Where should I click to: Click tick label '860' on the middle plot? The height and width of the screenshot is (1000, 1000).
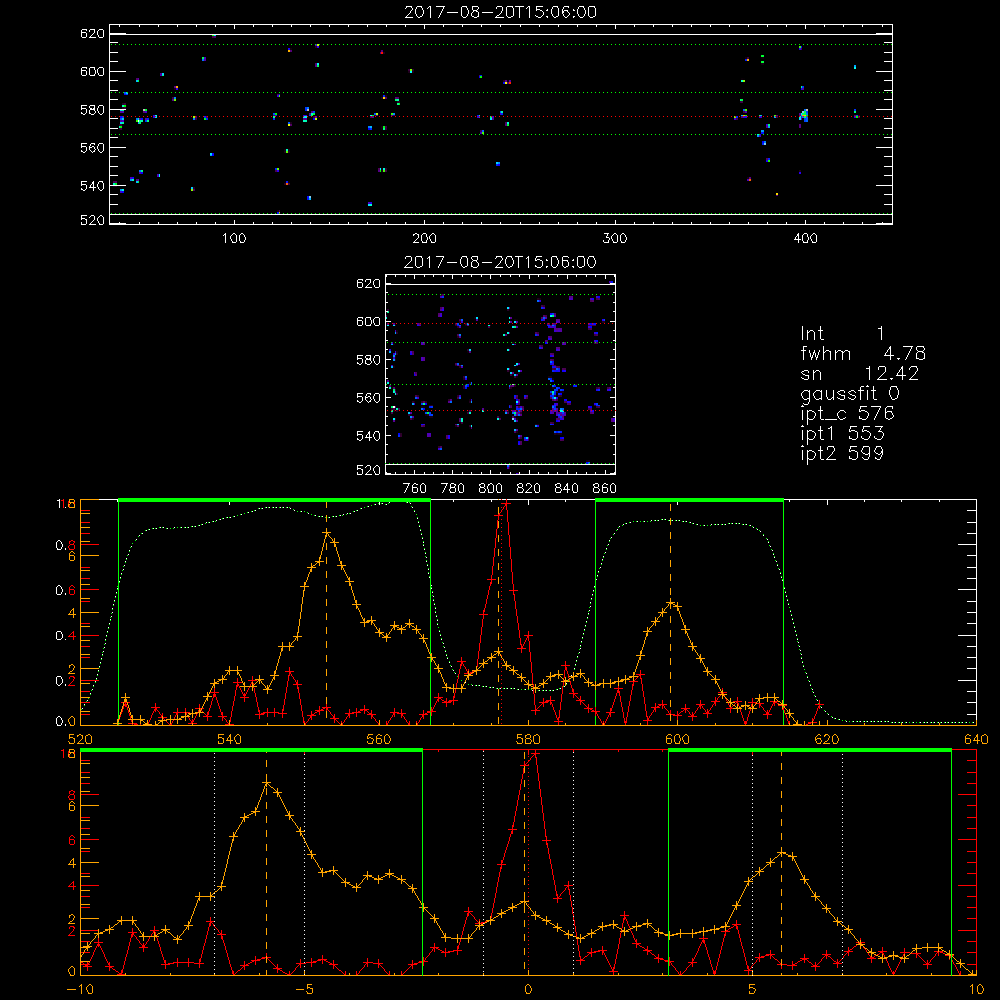pos(605,489)
